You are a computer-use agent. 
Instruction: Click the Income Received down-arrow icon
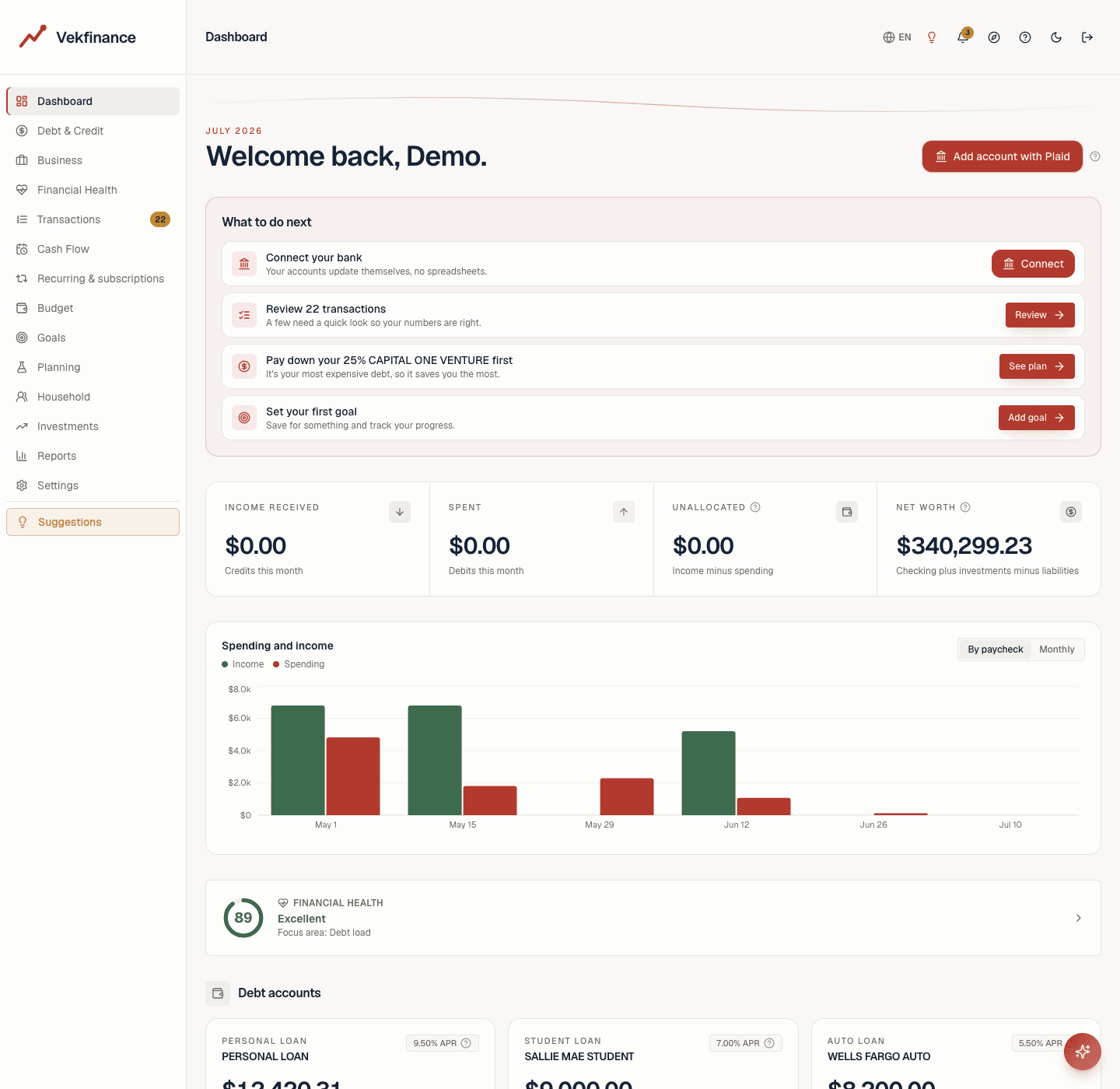(400, 512)
